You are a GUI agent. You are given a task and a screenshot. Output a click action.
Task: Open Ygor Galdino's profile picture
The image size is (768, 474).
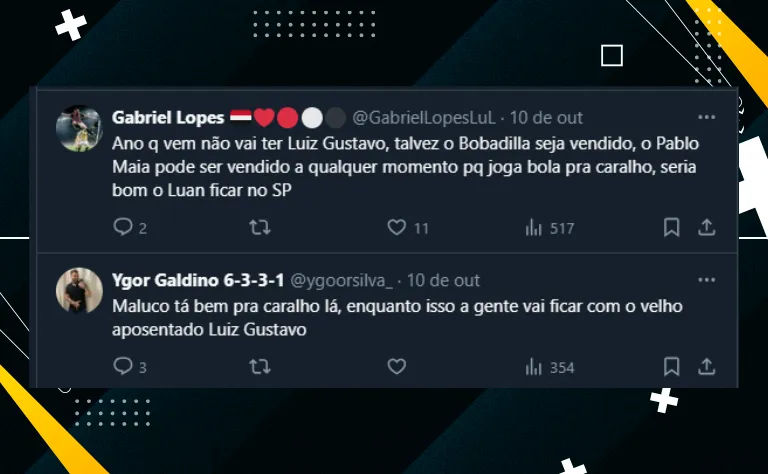pos(79,290)
